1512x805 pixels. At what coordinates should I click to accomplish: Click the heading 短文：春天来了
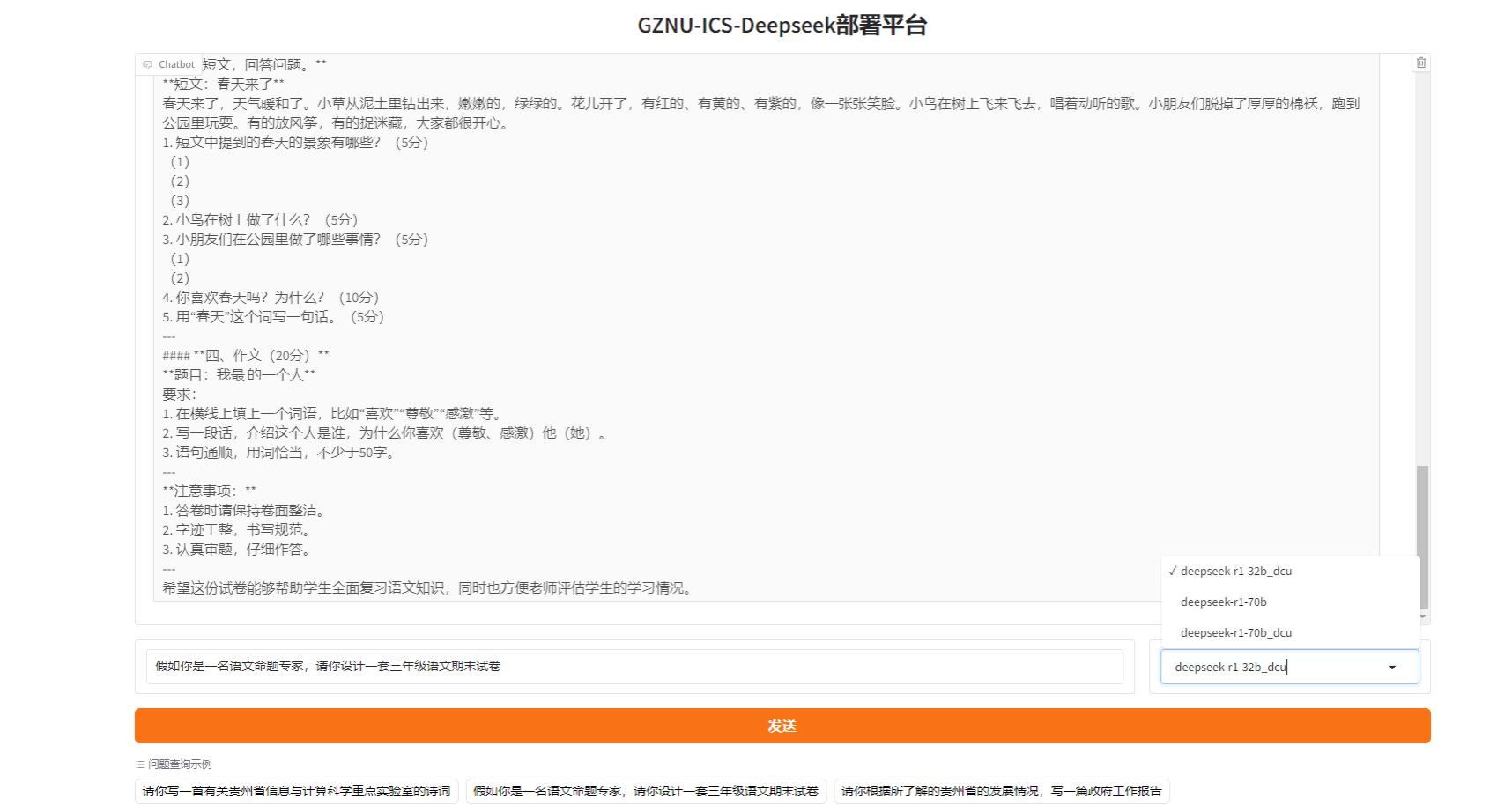224,84
